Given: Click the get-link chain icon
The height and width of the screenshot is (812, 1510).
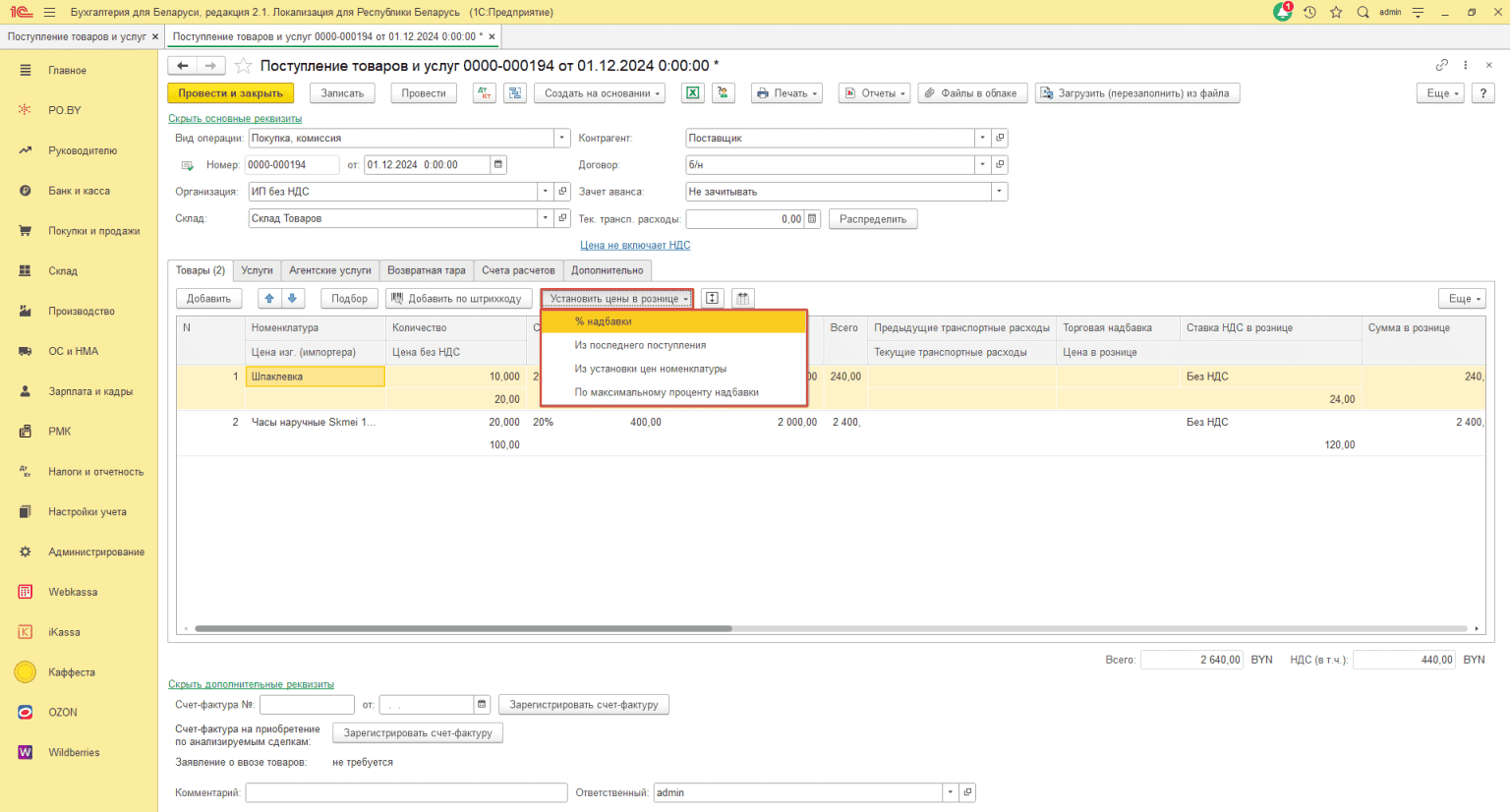Looking at the screenshot, I should (x=1441, y=65).
